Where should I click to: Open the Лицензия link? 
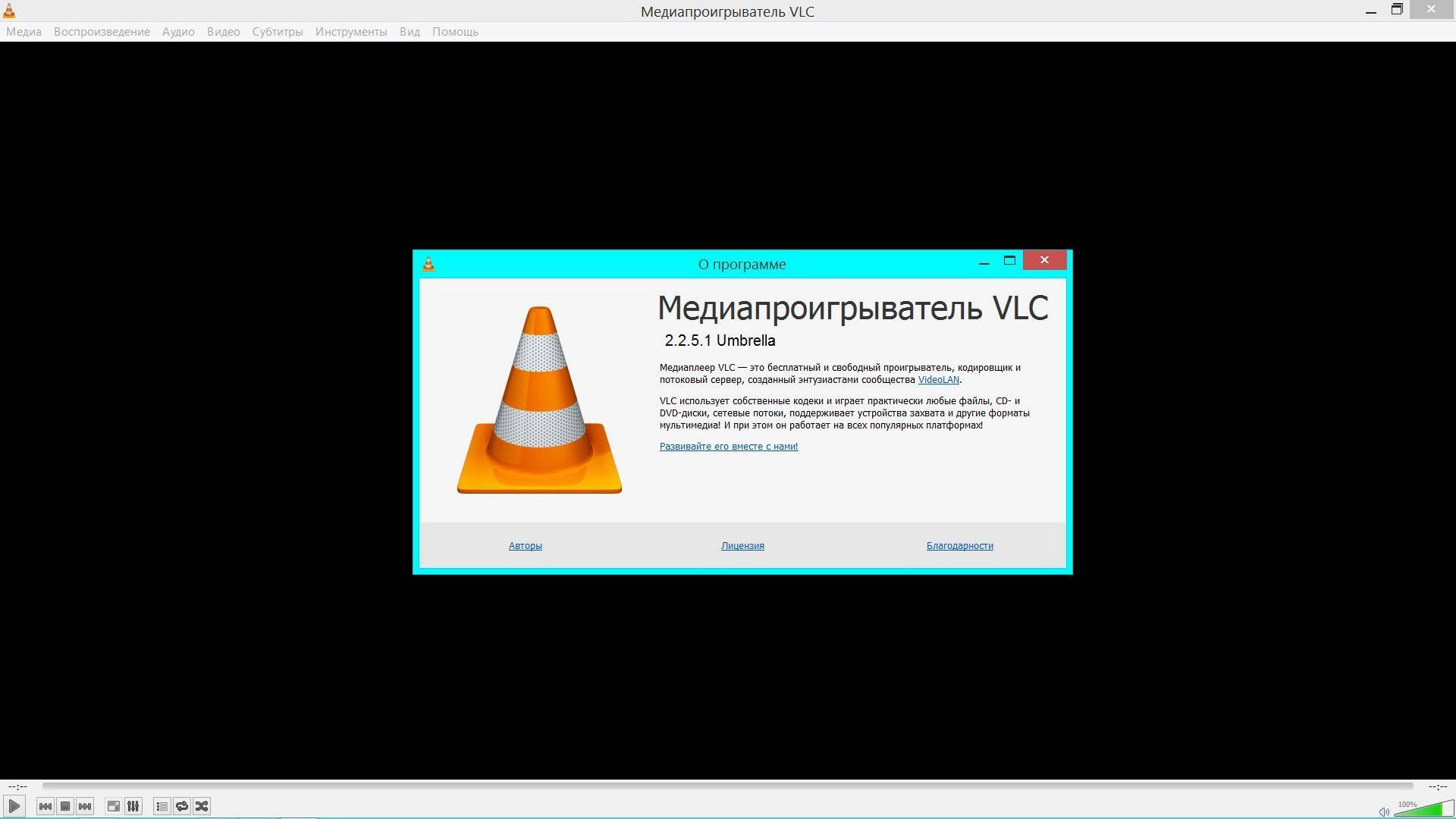click(x=742, y=546)
